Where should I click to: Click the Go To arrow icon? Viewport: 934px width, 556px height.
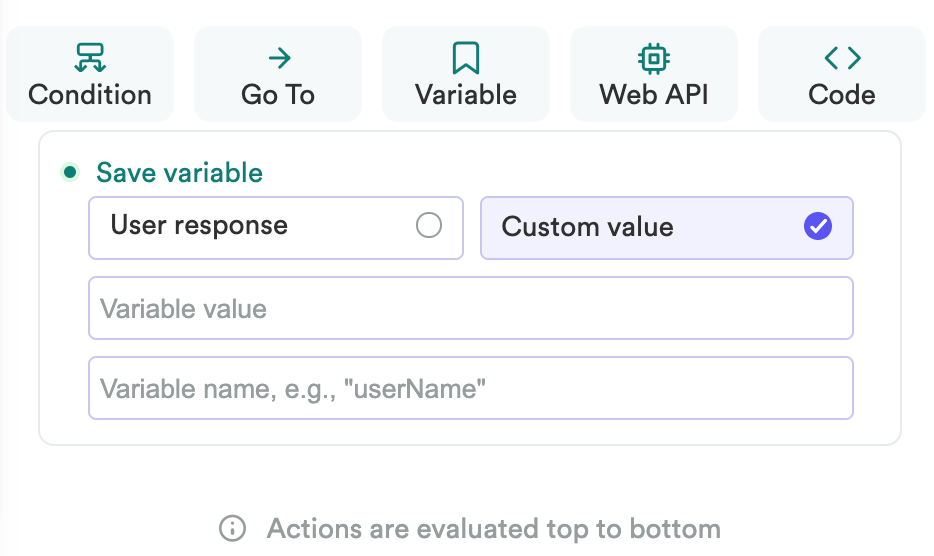(278, 58)
